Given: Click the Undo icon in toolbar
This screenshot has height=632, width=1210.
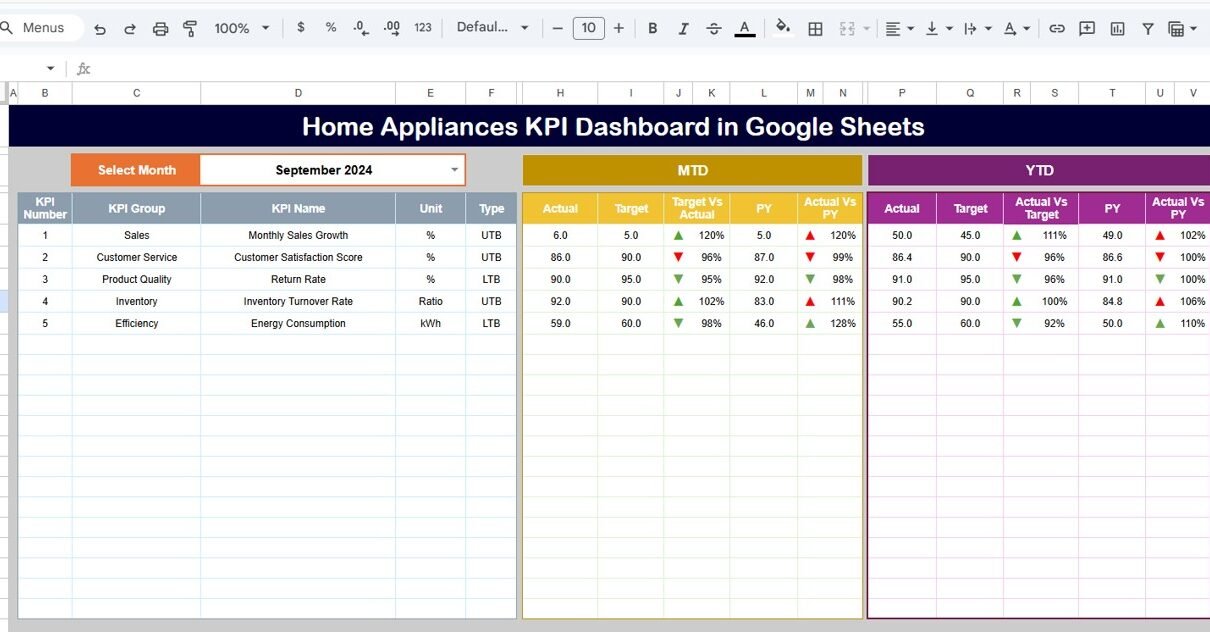Looking at the screenshot, I should [100, 29].
